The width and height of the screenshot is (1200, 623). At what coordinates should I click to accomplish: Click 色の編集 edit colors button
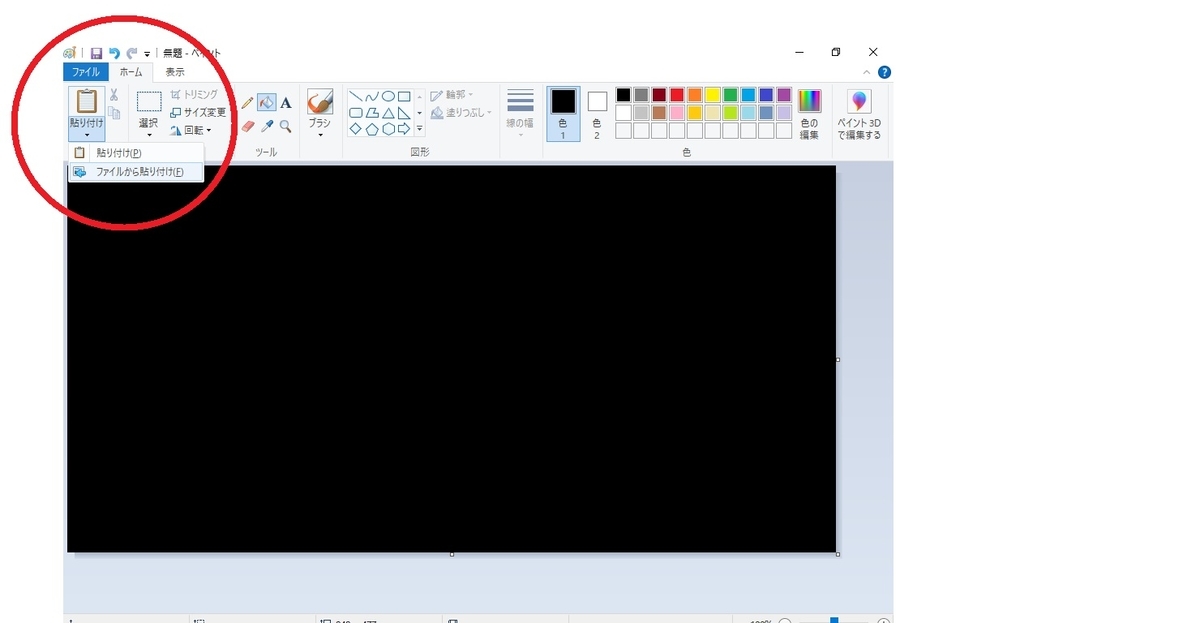(x=809, y=113)
